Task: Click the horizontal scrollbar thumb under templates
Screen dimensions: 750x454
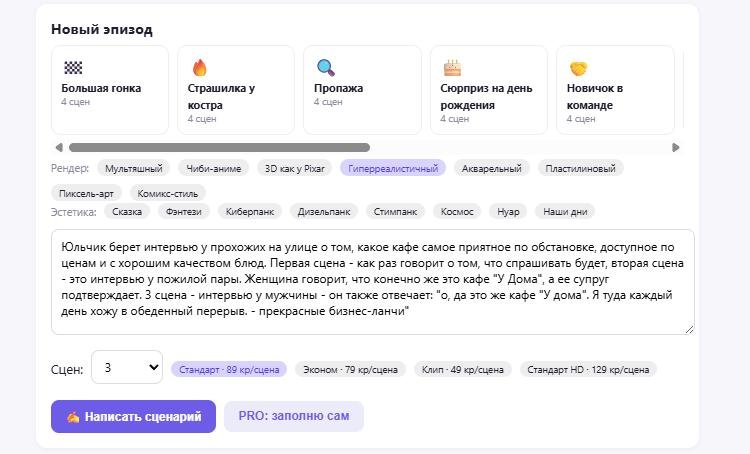Action: (x=220, y=147)
